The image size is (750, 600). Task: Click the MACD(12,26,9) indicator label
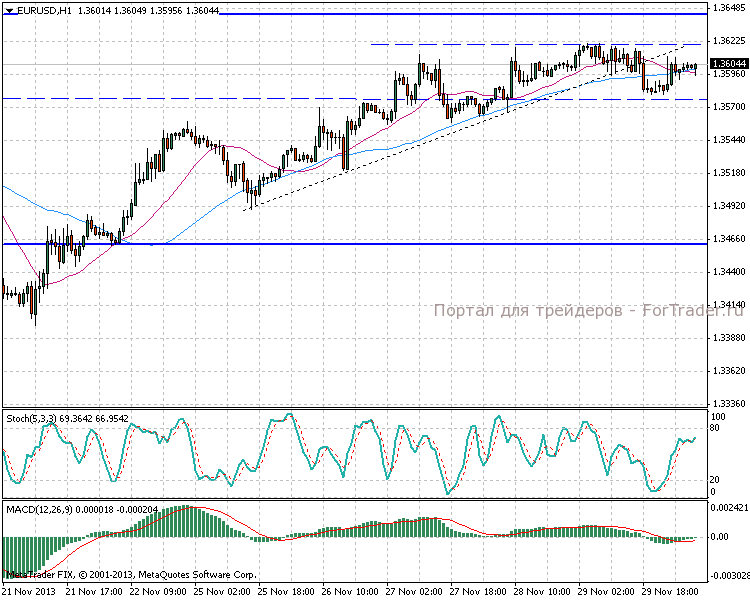point(39,510)
